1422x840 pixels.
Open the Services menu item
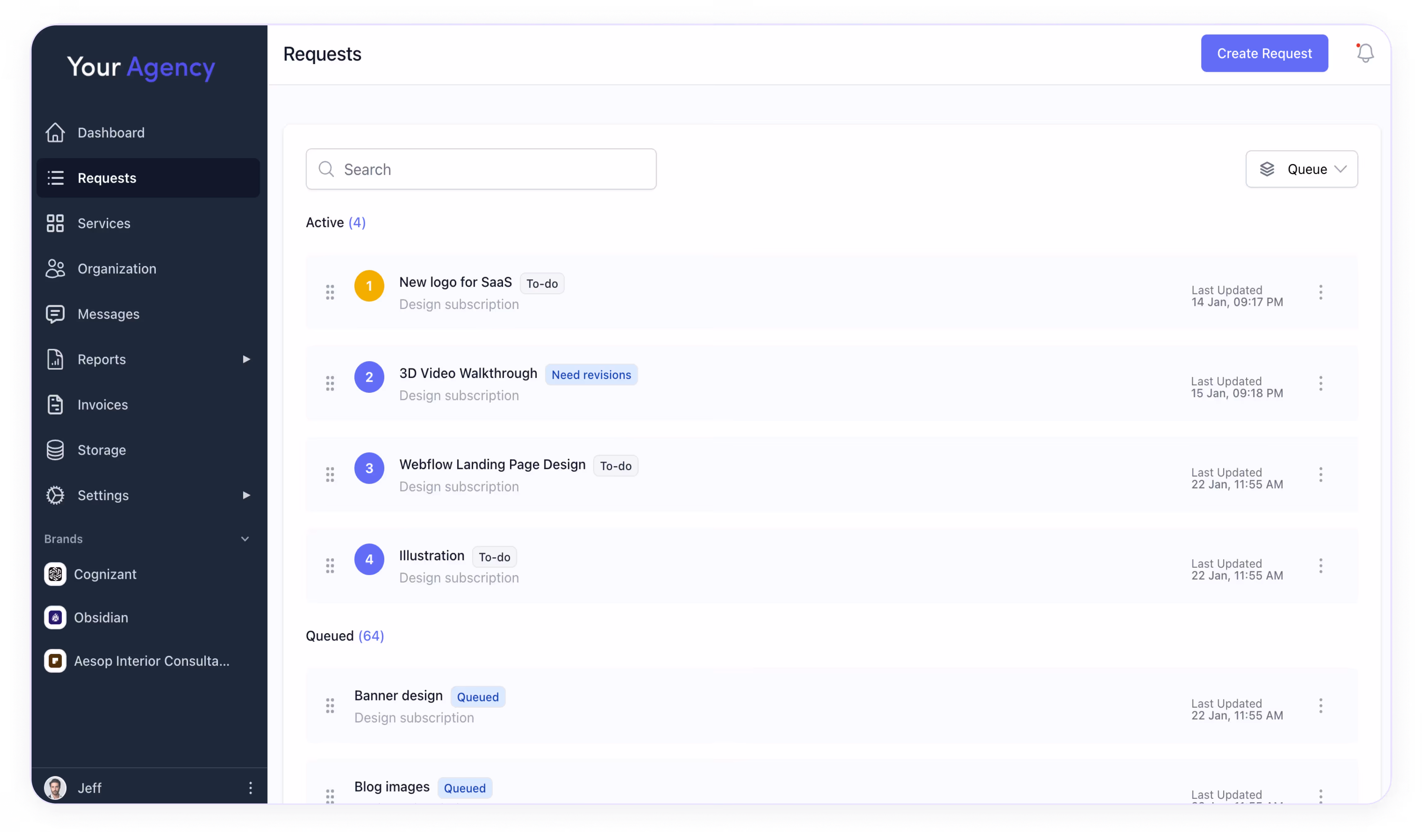click(x=148, y=223)
